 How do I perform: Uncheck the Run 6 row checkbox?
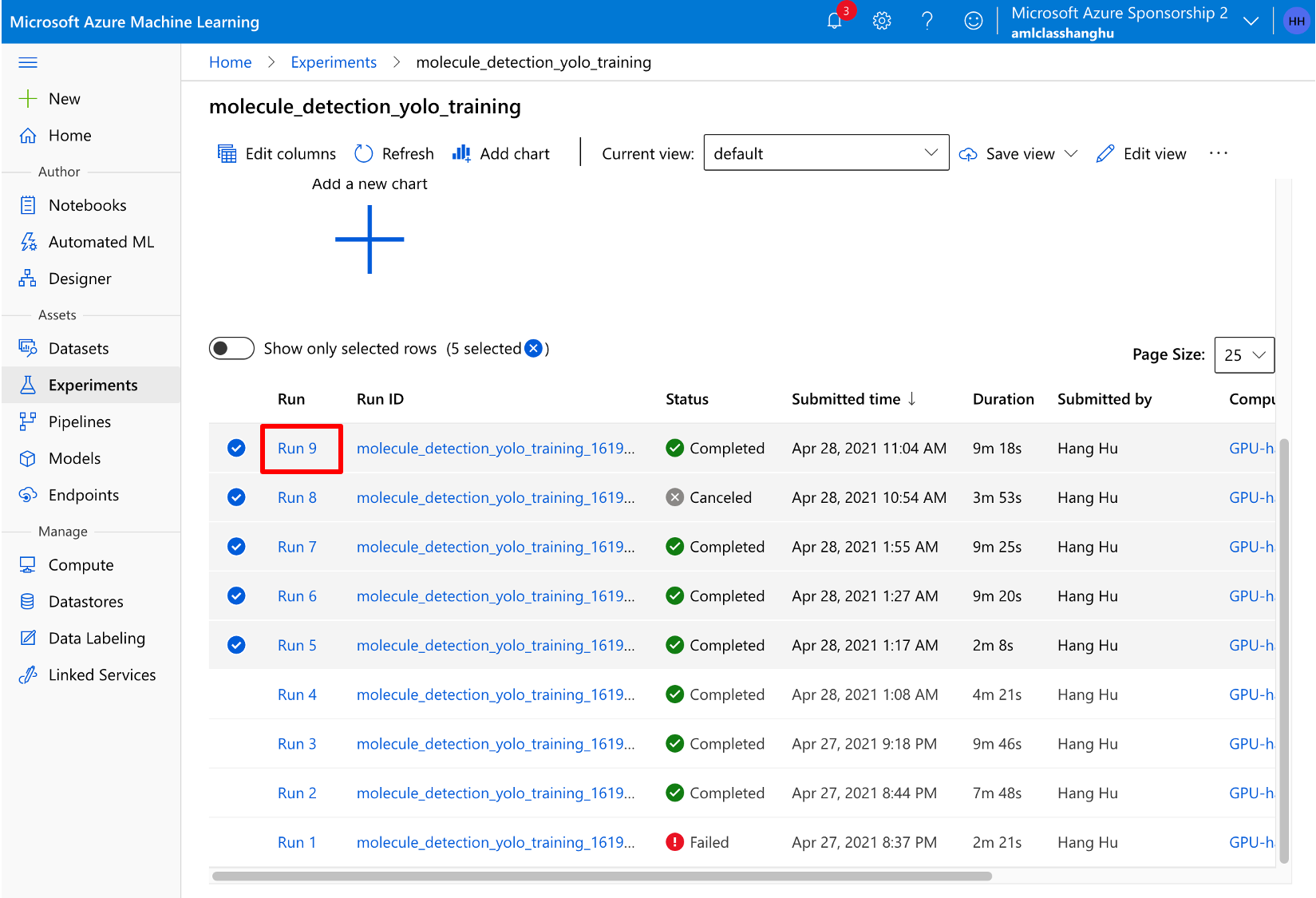point(236,595)
